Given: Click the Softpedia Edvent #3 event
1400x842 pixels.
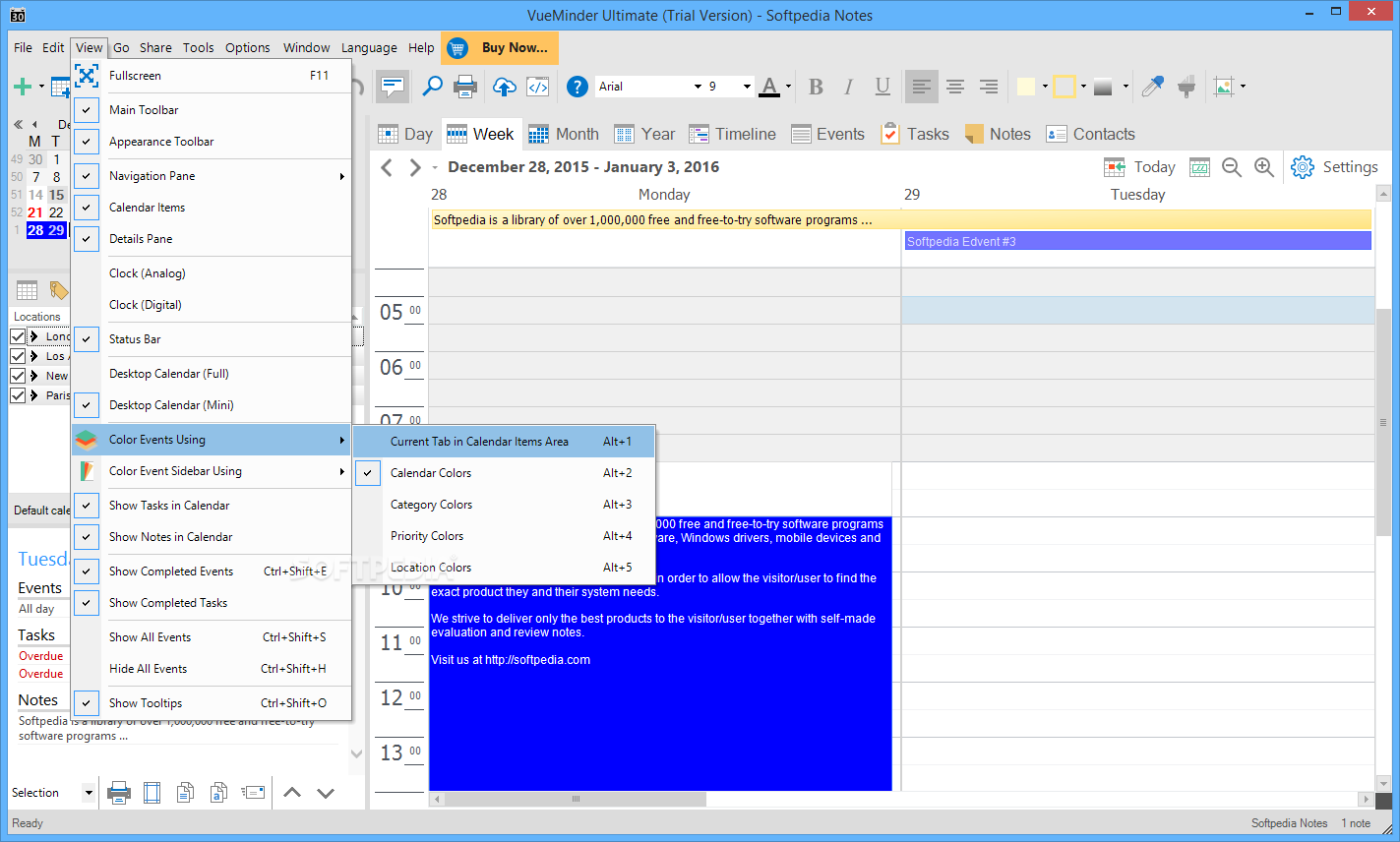Looking at the screenshot, I should point(1137,241).
